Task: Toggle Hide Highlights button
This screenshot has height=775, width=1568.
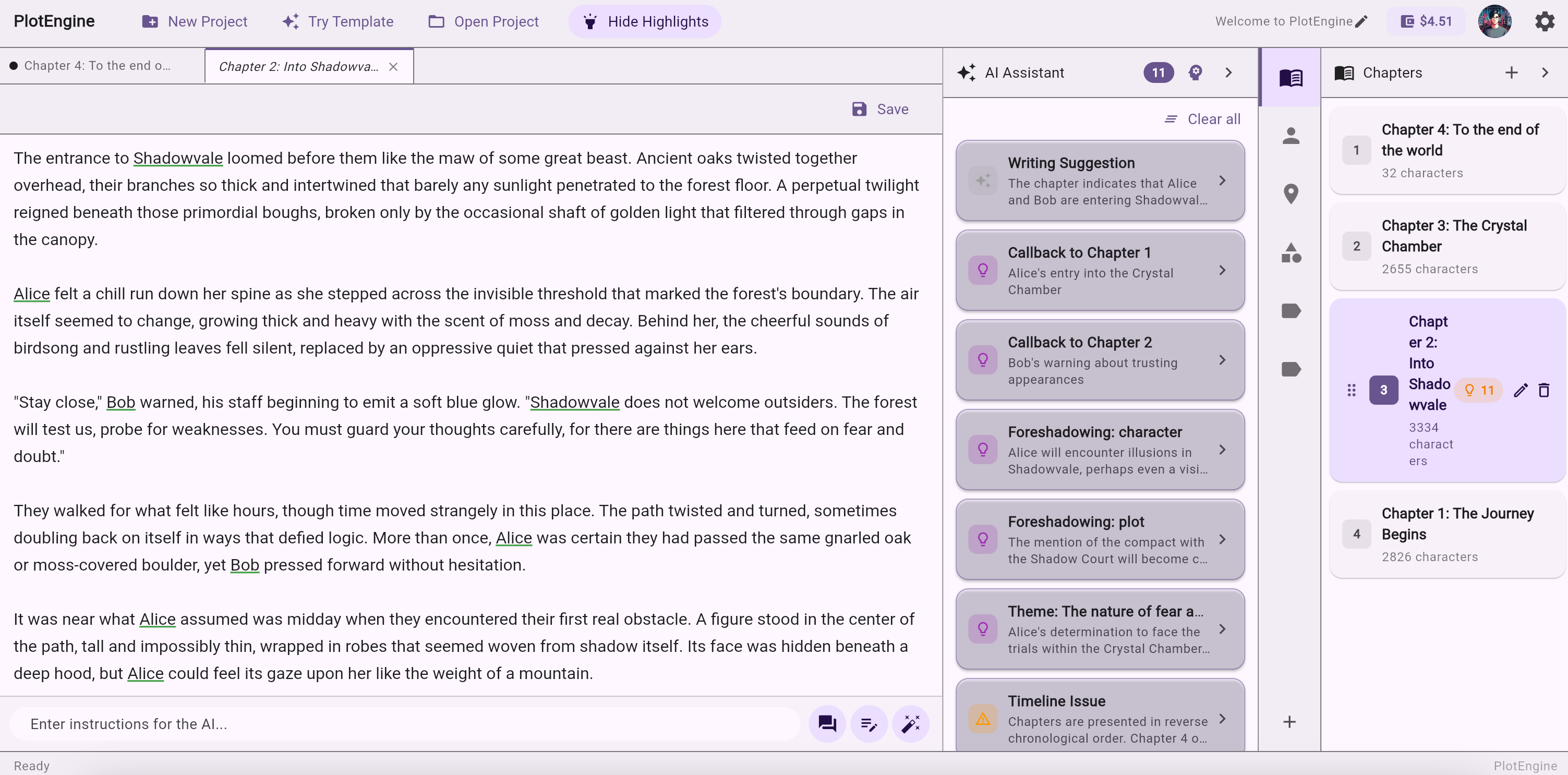Action: [x=645, y=21]
